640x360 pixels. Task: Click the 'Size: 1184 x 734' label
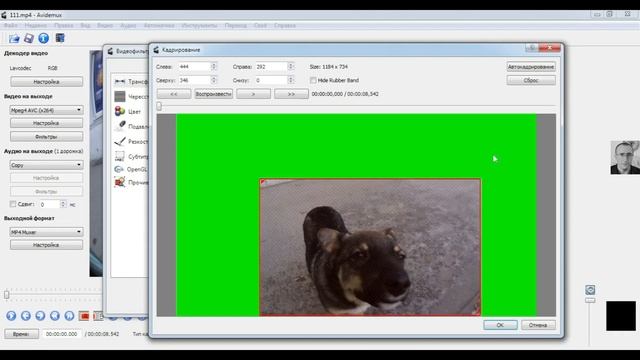[x=329, y=67]
